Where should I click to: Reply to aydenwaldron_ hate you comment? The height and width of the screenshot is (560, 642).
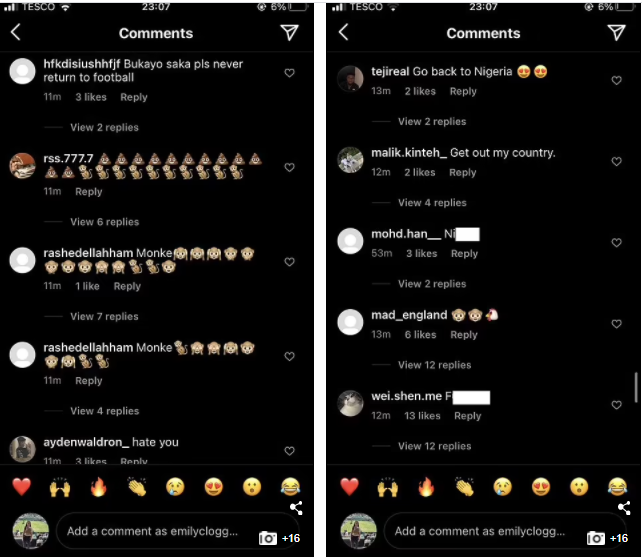click(134, 461)
